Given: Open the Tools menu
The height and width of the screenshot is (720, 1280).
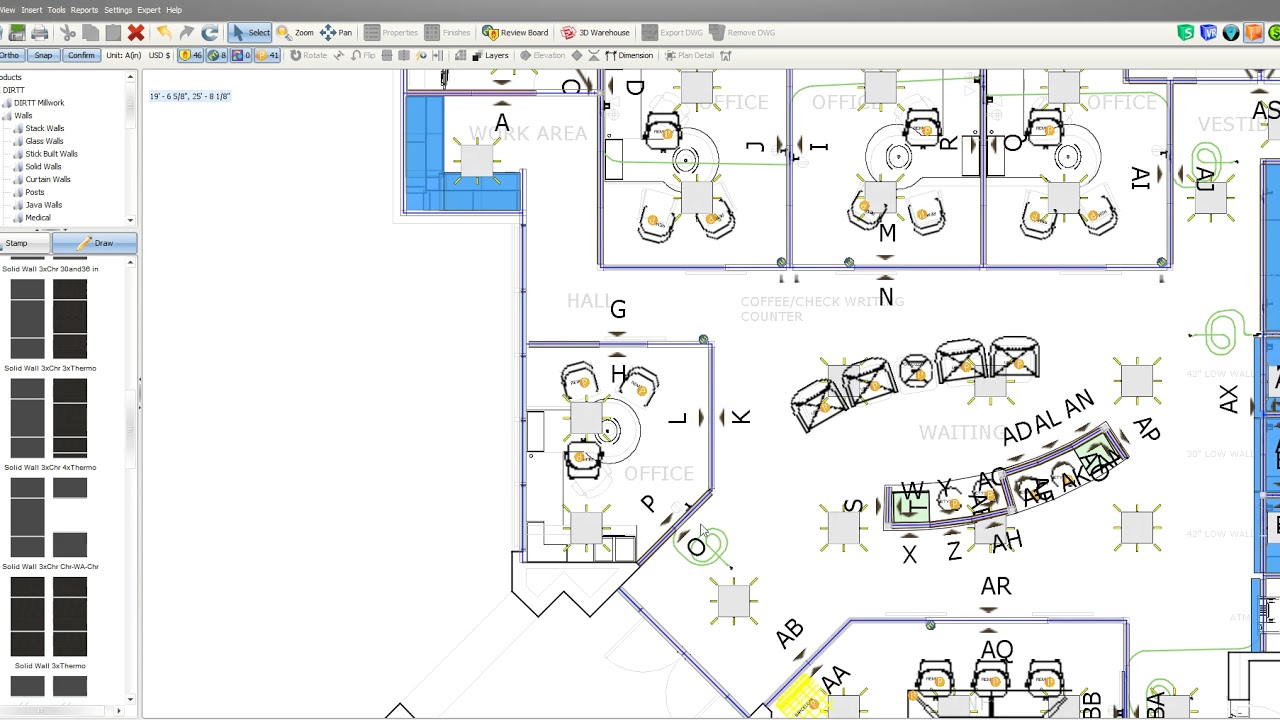Looking at the screenshot, I should pos(56,10).
